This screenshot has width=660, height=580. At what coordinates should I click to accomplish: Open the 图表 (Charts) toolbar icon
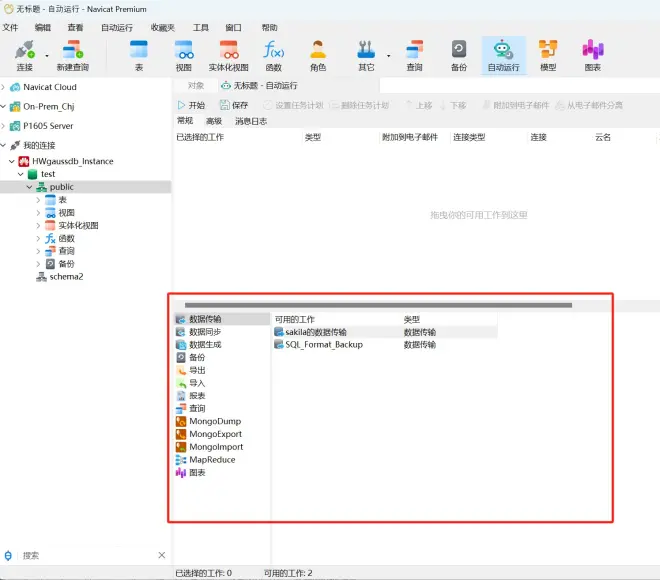point(593,55)
